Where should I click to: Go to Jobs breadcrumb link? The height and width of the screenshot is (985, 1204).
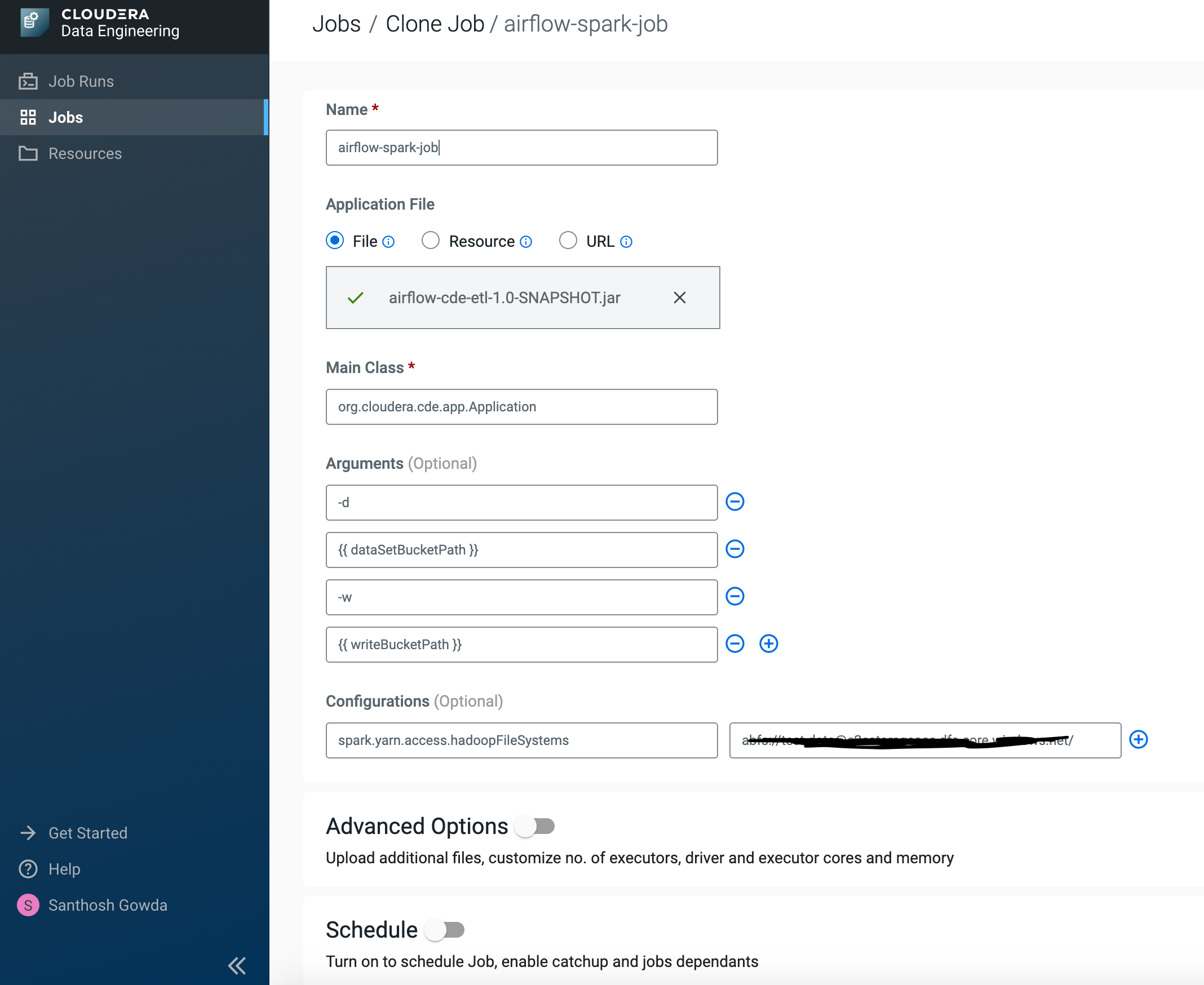336,24
